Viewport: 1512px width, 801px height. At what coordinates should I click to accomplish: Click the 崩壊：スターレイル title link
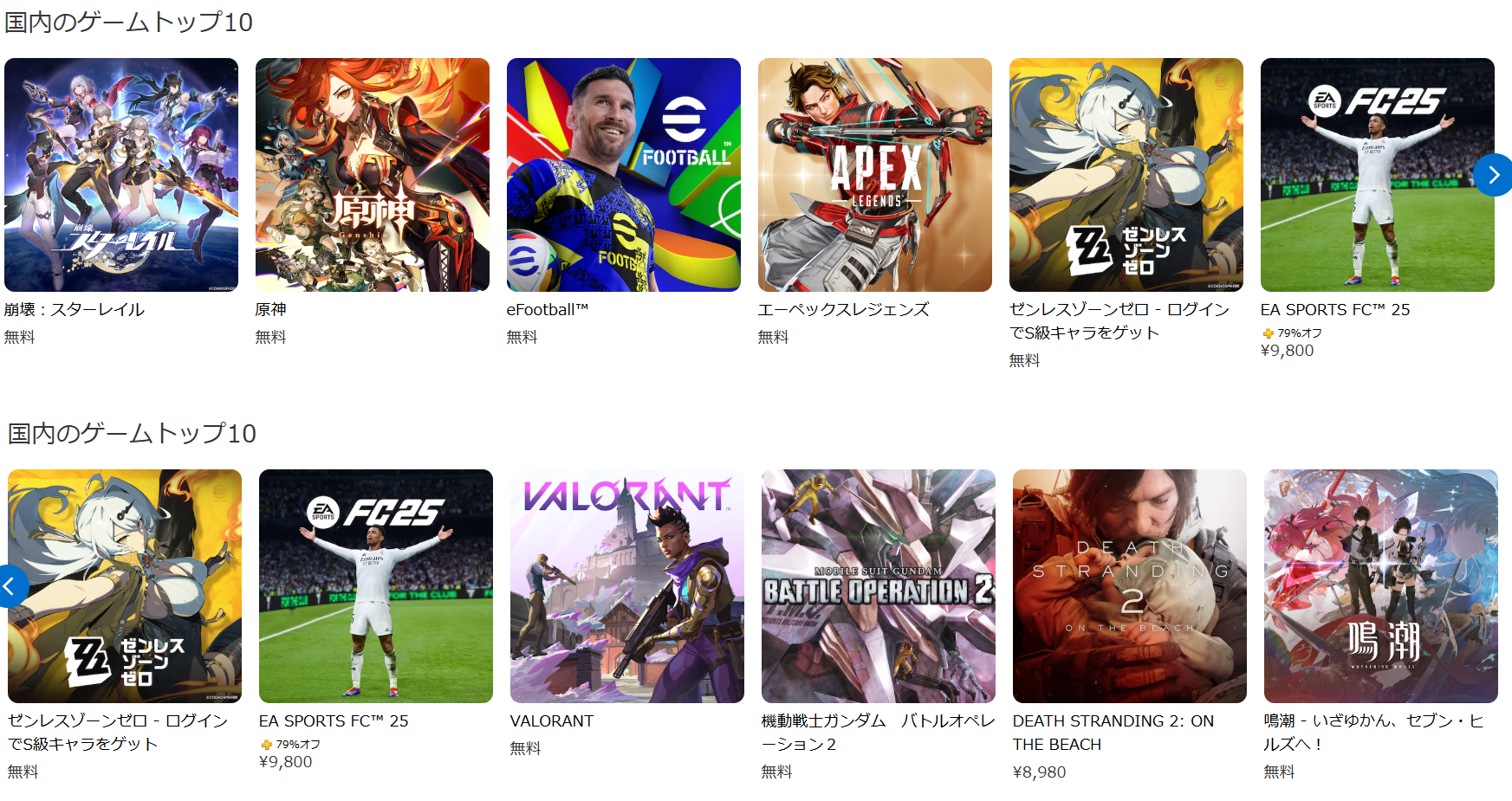pyautogui.click(x=75, y=310)
